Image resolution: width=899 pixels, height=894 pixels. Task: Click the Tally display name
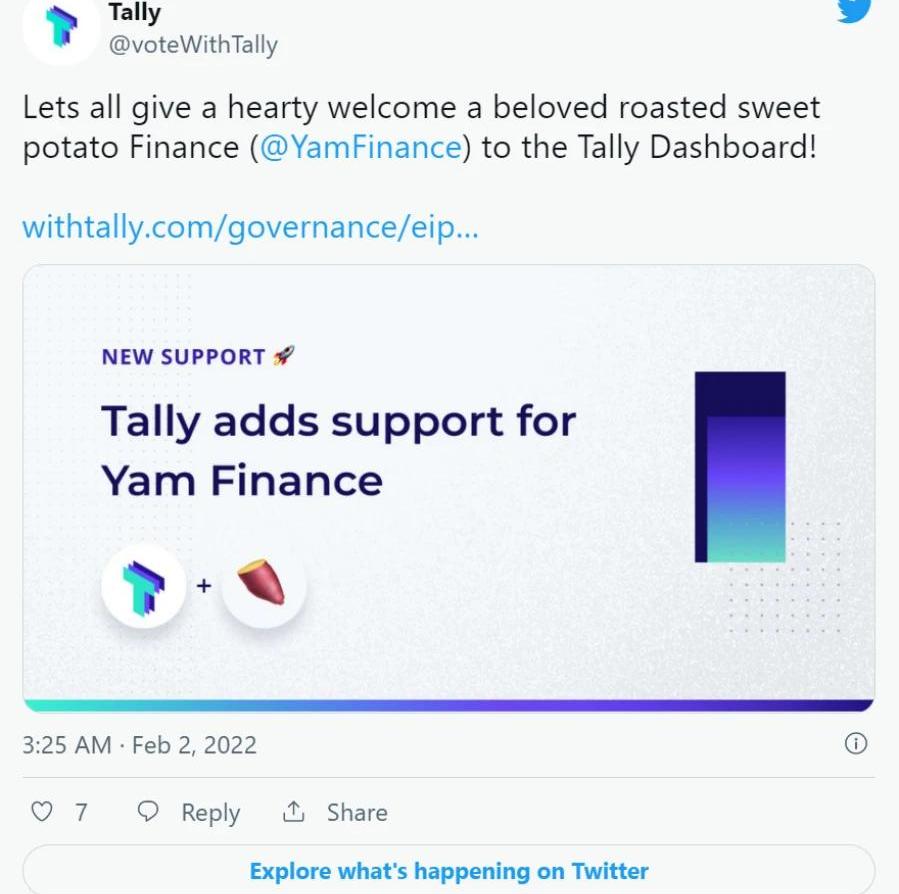(x=135, y=13)
